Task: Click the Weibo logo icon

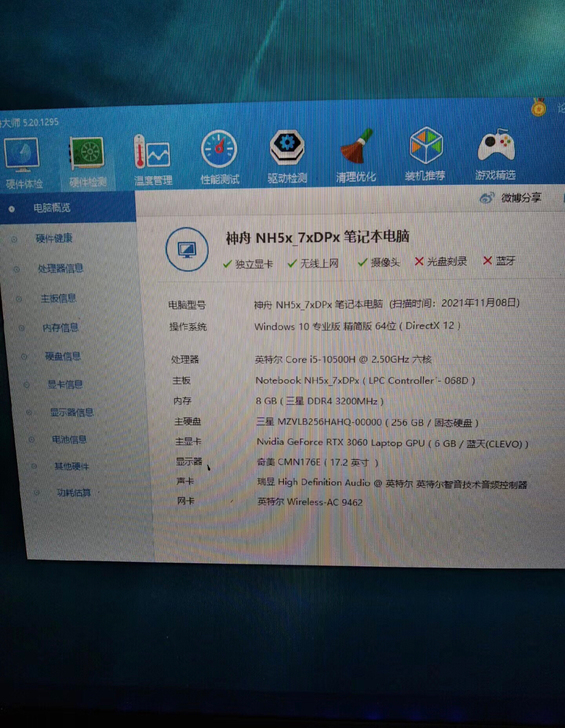Action: (487, 198)
